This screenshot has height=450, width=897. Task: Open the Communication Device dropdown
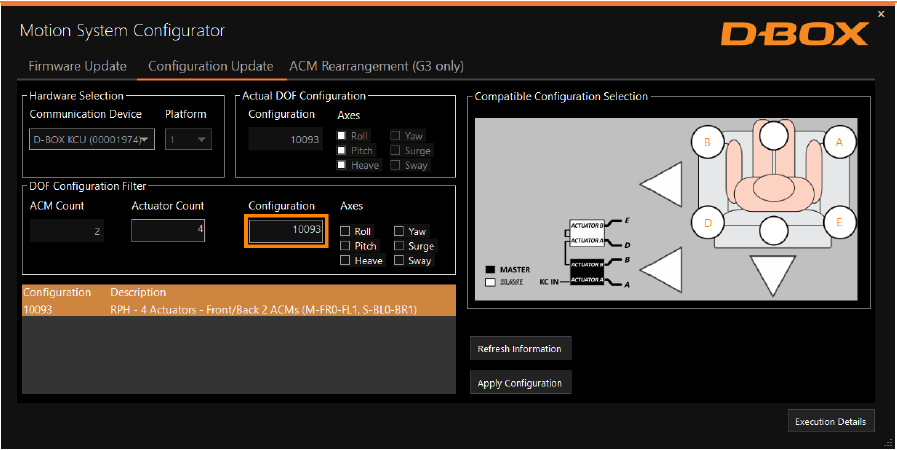tap(92, 139)
